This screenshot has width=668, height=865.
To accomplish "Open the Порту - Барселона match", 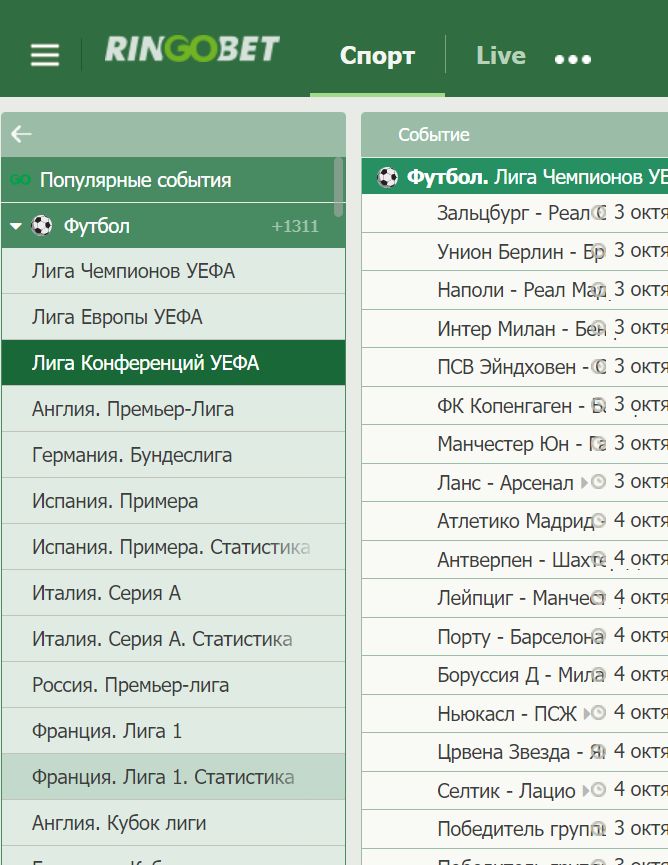I will 521,637.
